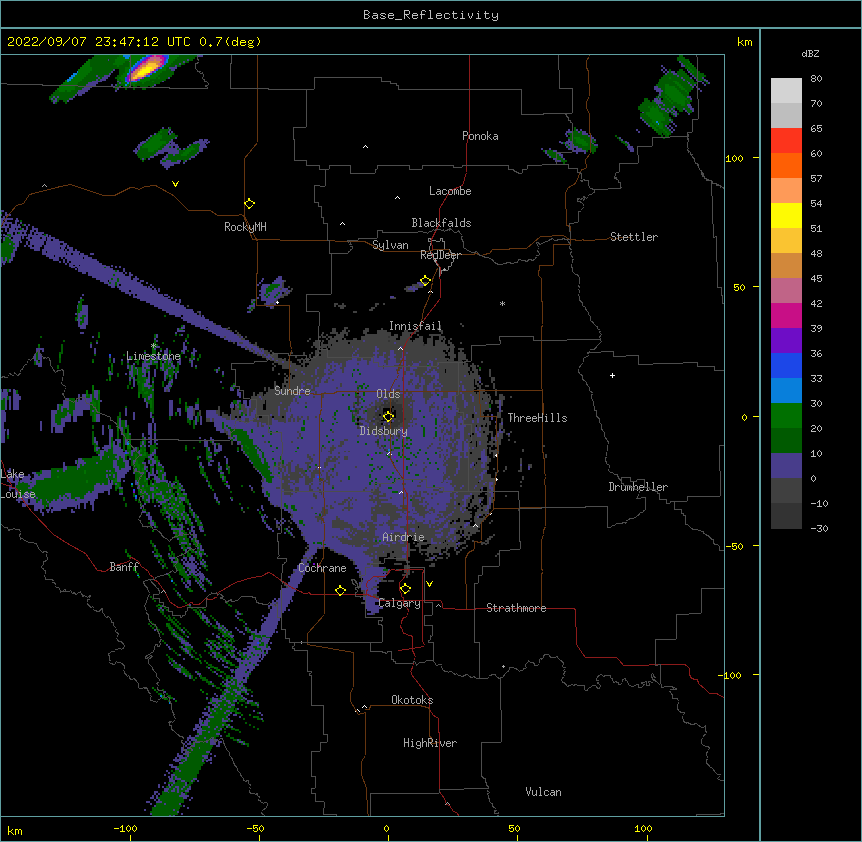
Task: Click the yellow marker south of RedDeer
Action: click(425, 280)
